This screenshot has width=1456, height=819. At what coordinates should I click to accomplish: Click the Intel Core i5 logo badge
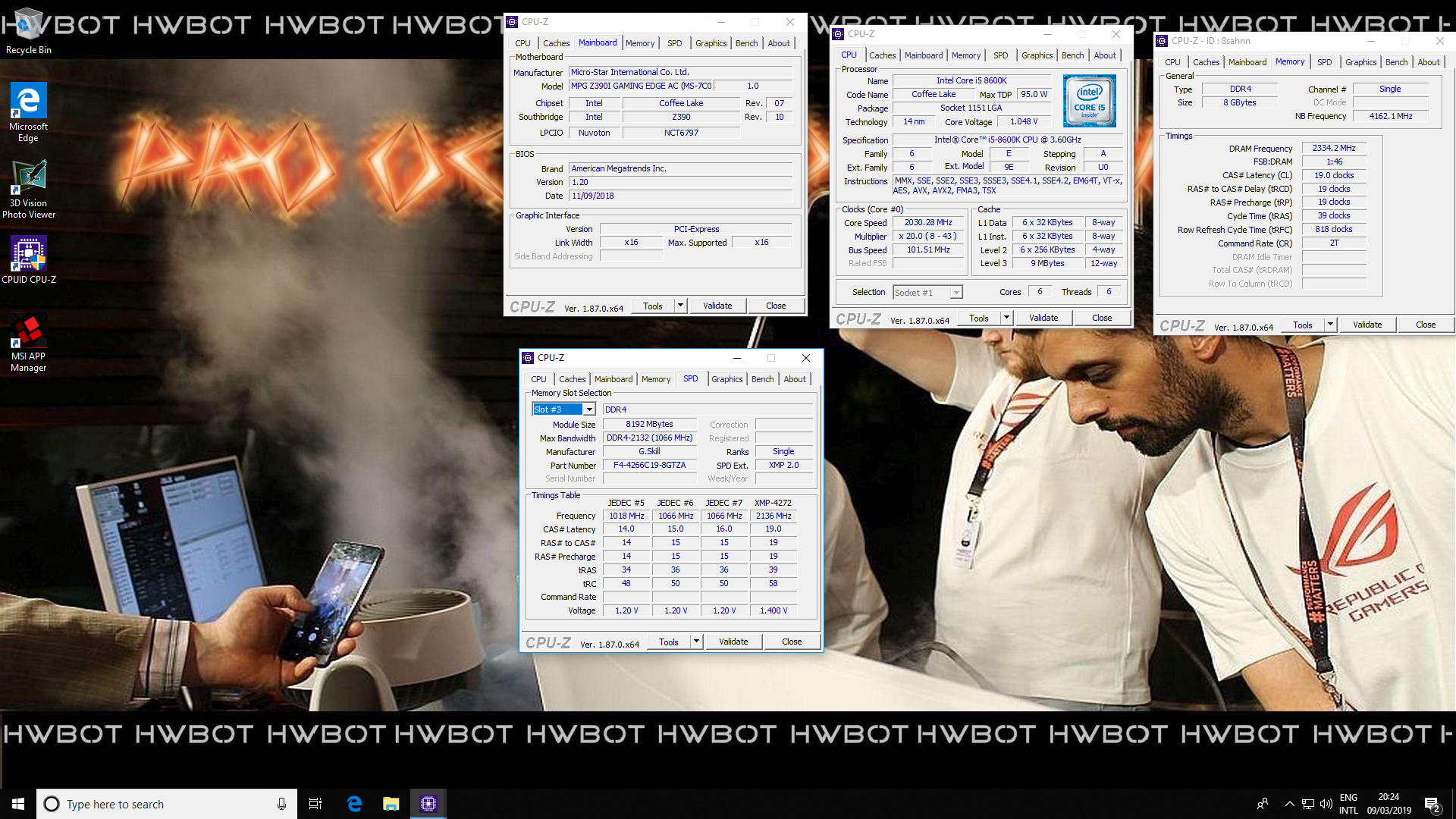tap(1089, 100)
